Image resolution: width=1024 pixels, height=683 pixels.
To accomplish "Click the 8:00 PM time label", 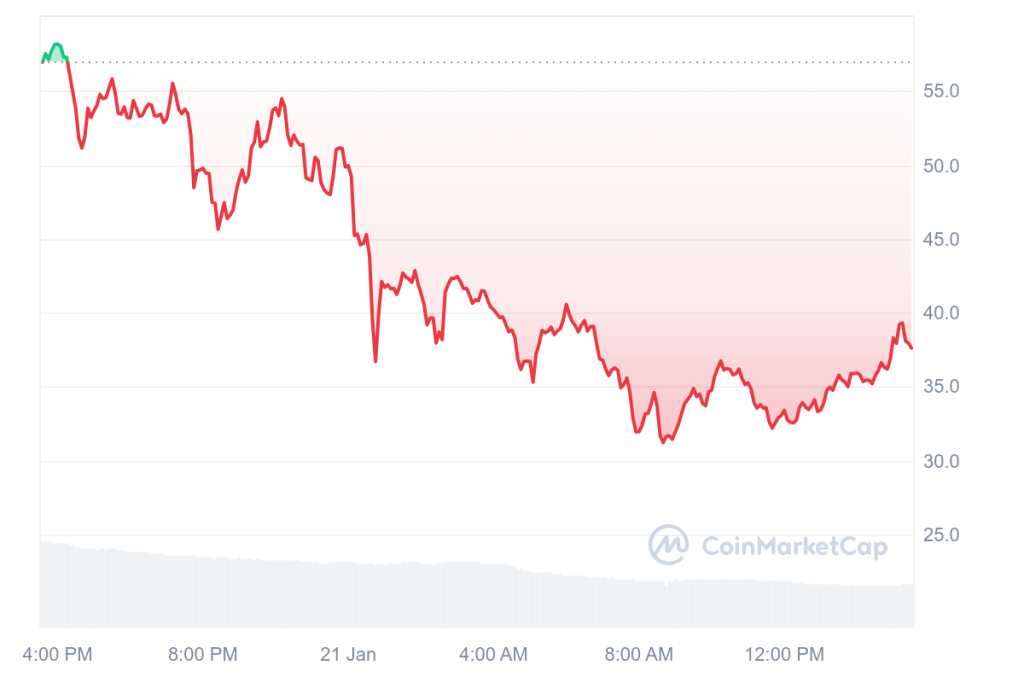I will coord(203,655).
